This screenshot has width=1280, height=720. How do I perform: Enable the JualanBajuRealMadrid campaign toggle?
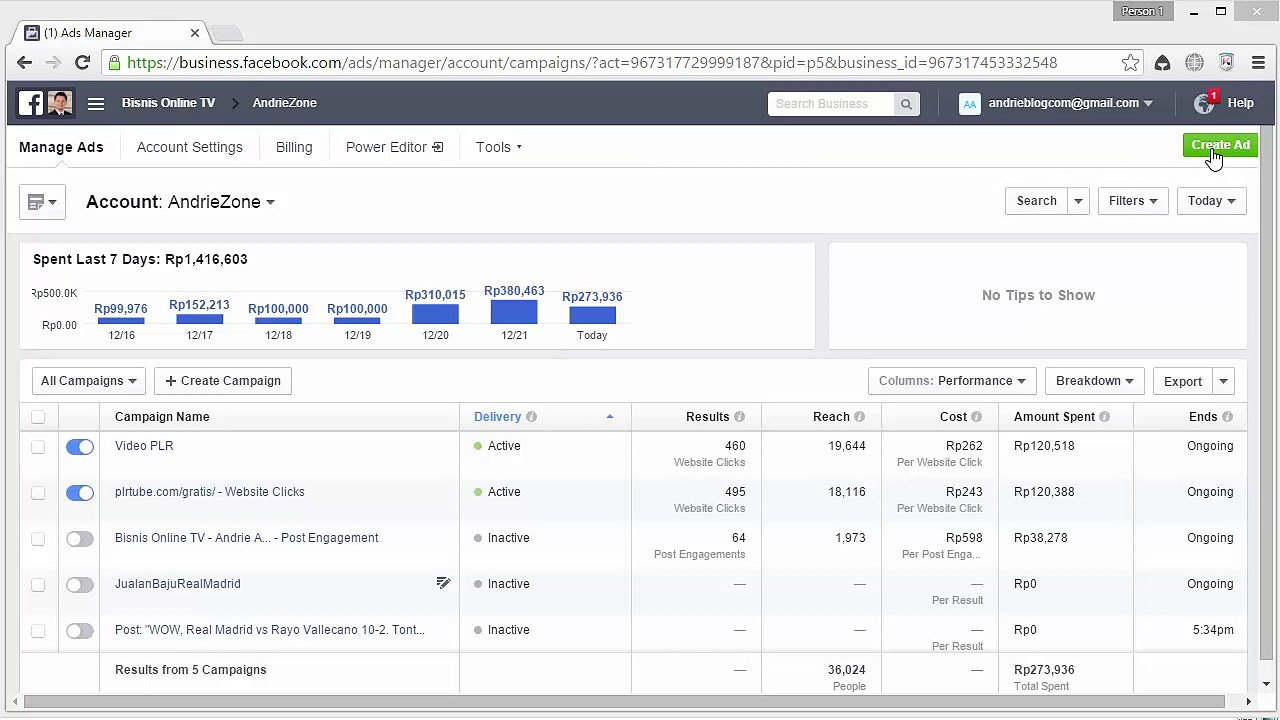click(80, 585)
